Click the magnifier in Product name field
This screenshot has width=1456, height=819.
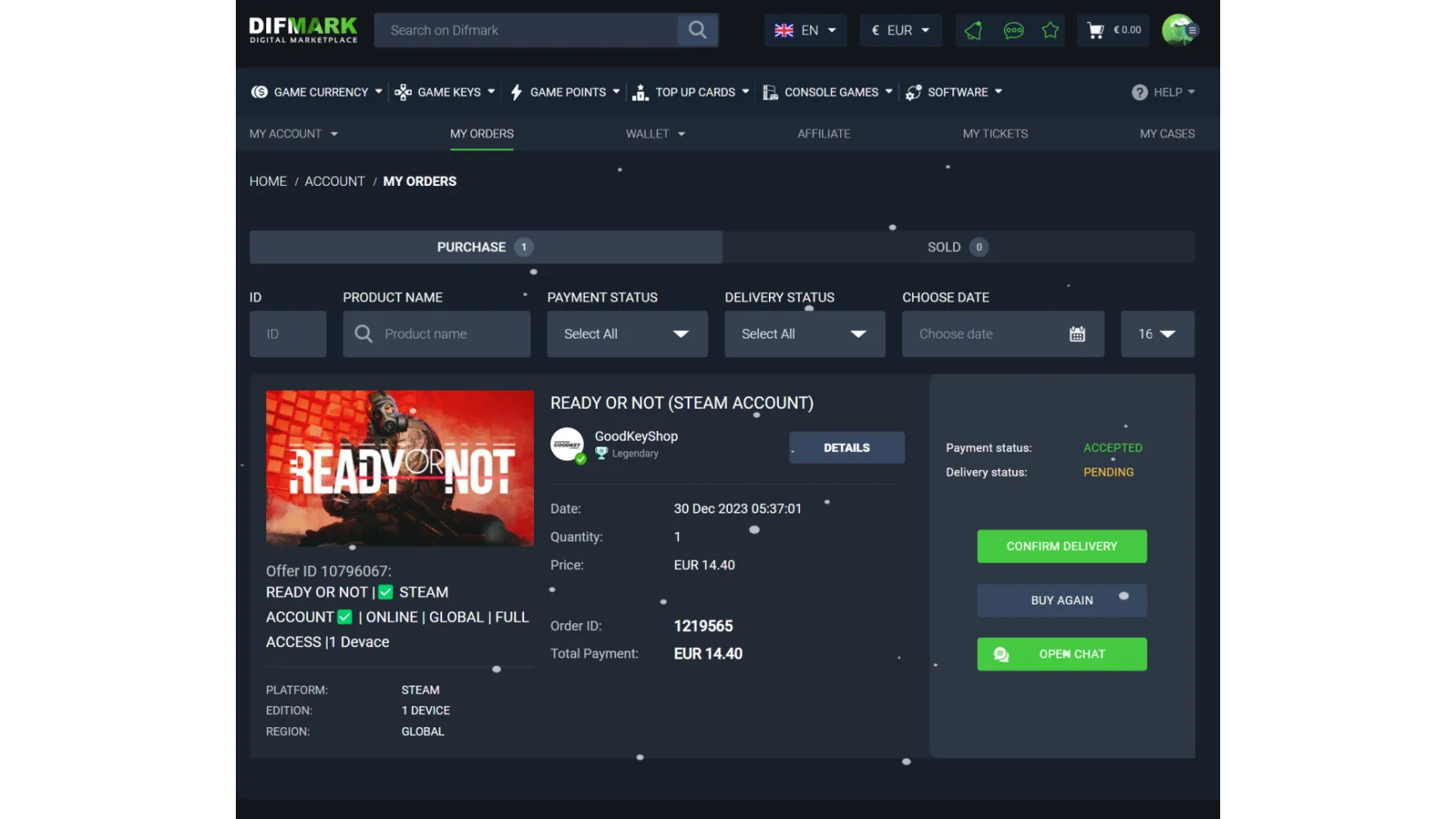click(364, 333)
